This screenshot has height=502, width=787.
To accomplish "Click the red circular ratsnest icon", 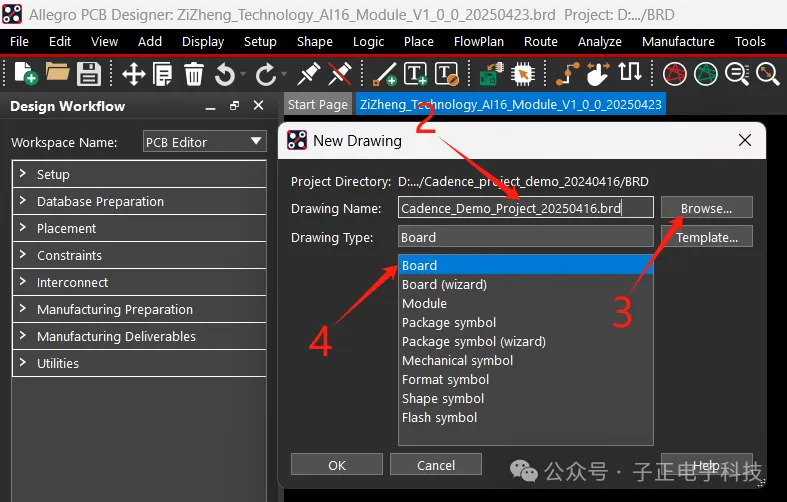I will coord(675,74).
